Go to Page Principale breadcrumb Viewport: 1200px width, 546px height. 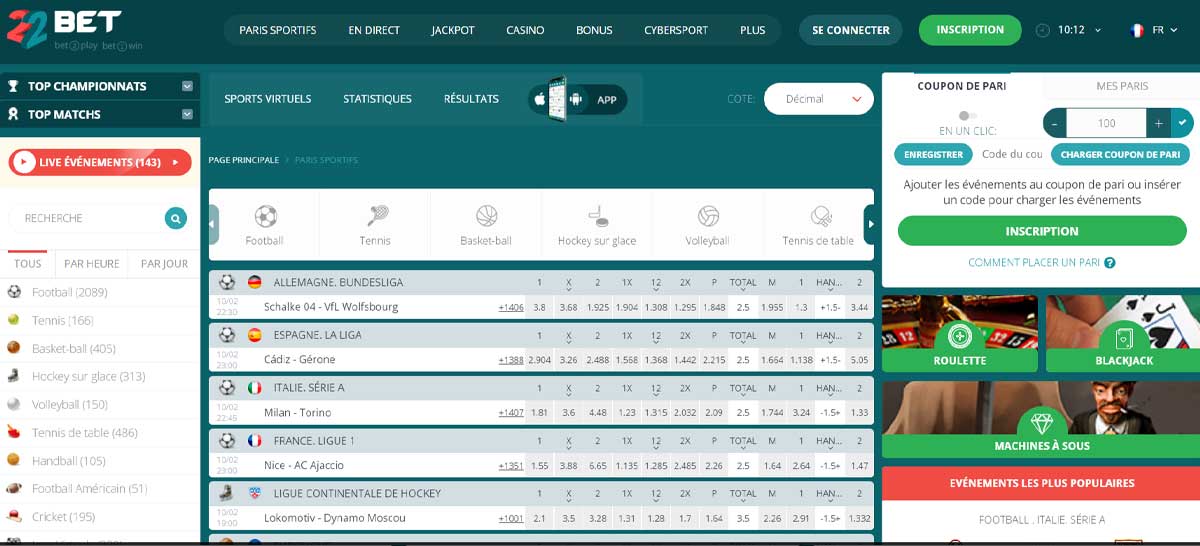[243, 160]
